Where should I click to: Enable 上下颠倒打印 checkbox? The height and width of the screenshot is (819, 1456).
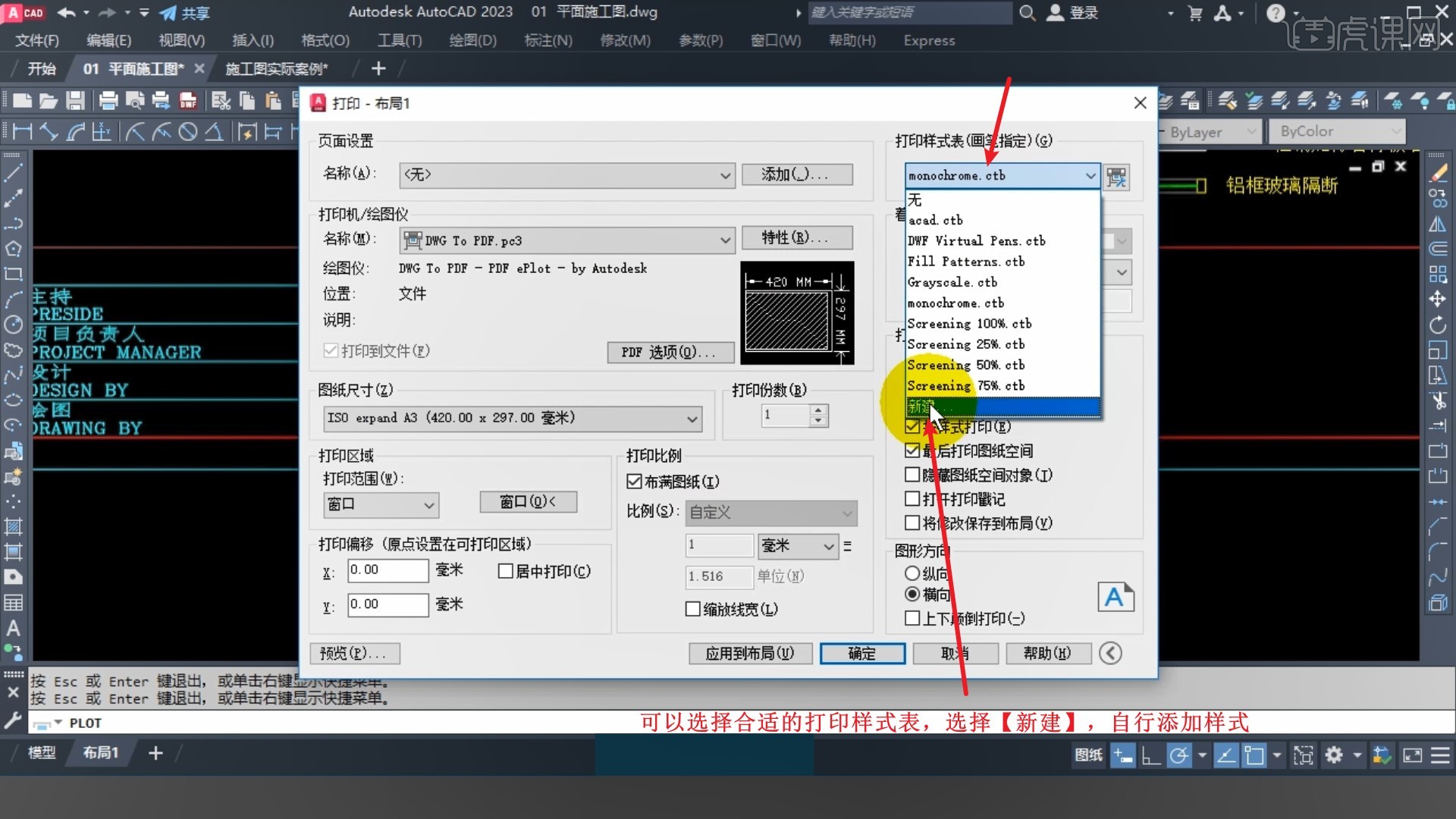pyautogui.click(x=912, y=619)
